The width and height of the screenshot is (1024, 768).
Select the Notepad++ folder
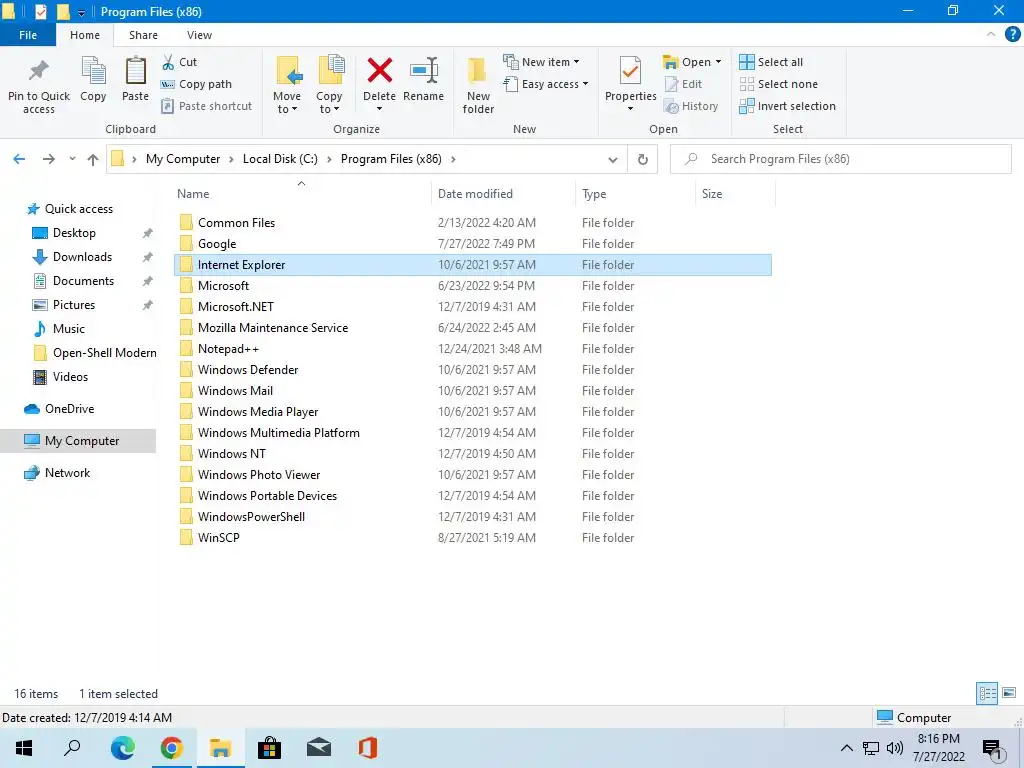point(473,349)
